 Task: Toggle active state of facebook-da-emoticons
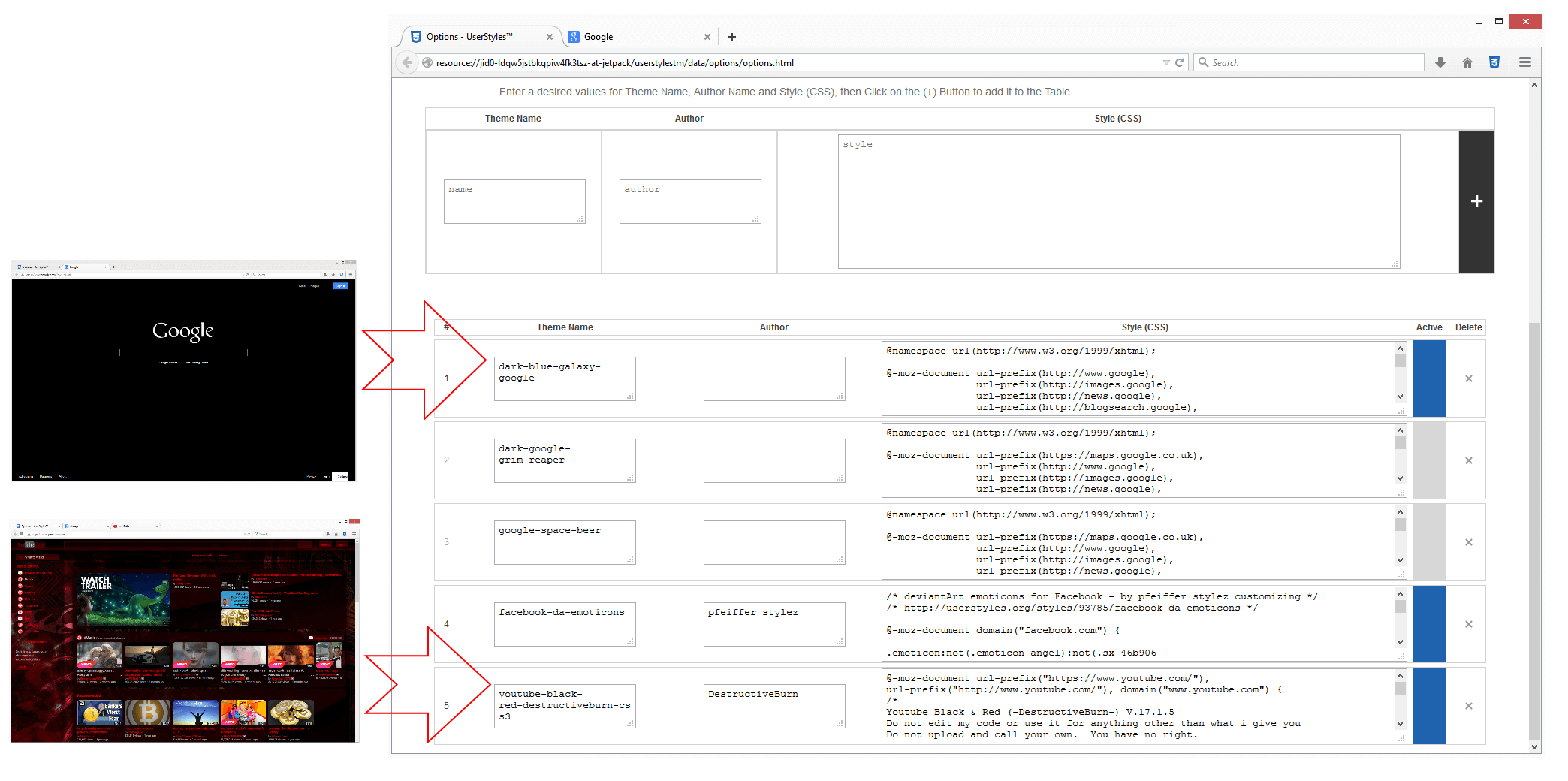coord(1429,624)
